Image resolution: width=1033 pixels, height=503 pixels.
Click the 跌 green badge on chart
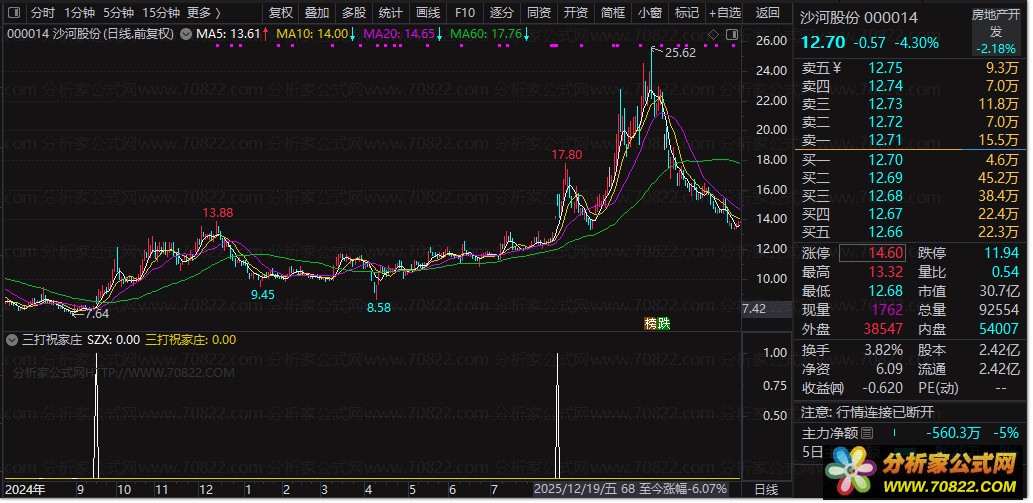(663, 323)
